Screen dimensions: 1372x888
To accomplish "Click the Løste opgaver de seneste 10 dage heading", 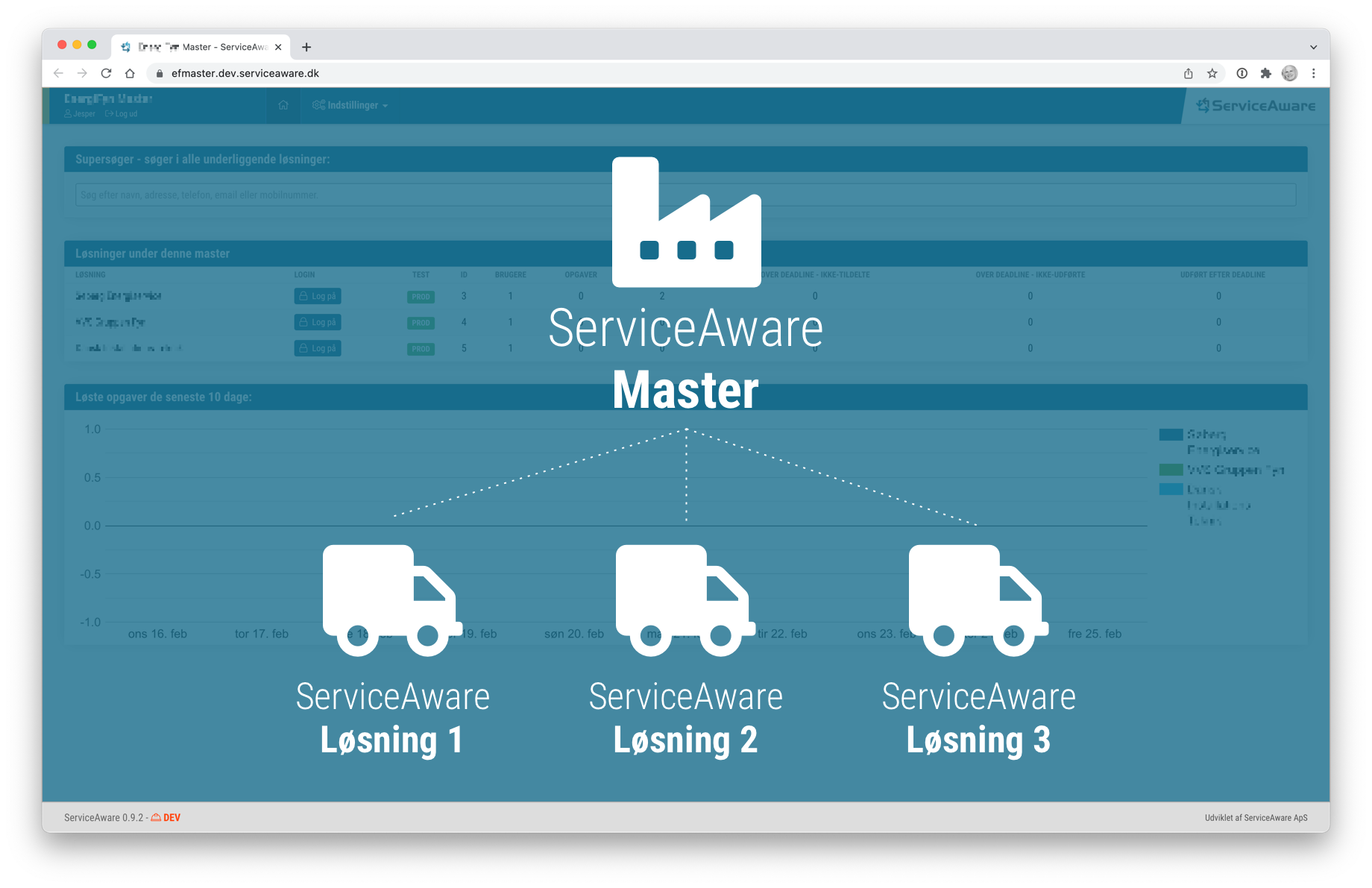I will tap(163, 397).
